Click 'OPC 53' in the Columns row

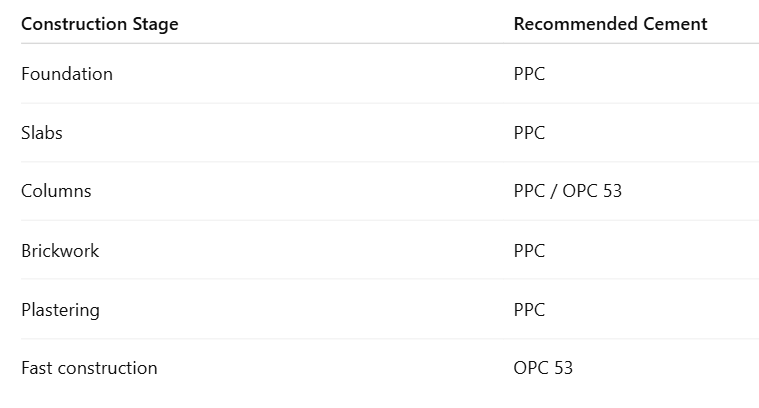click(x=592, y=191)
